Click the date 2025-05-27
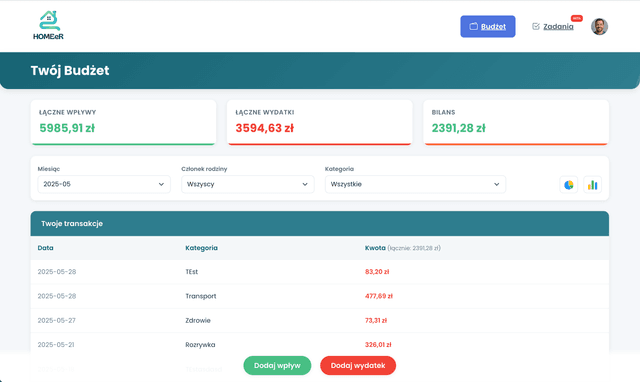The height and width of the screenshot is (382, 640). [57, 320]
